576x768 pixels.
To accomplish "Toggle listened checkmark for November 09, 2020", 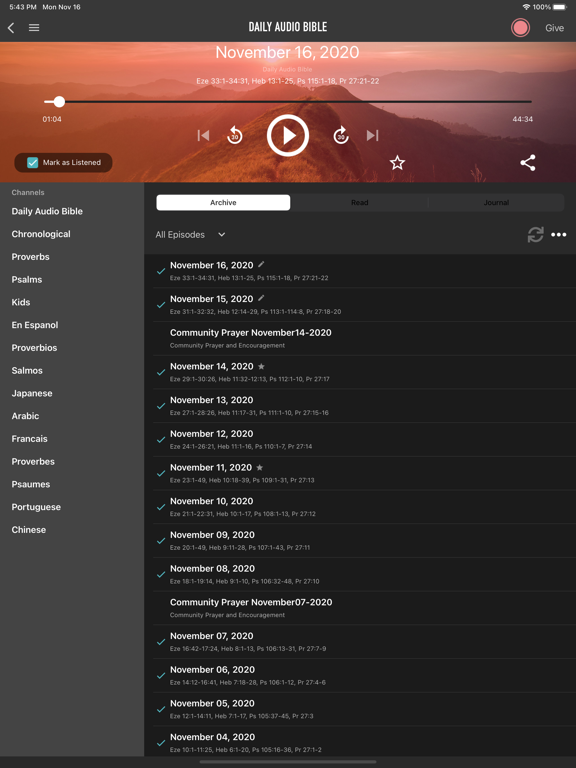I will (161, 541).
